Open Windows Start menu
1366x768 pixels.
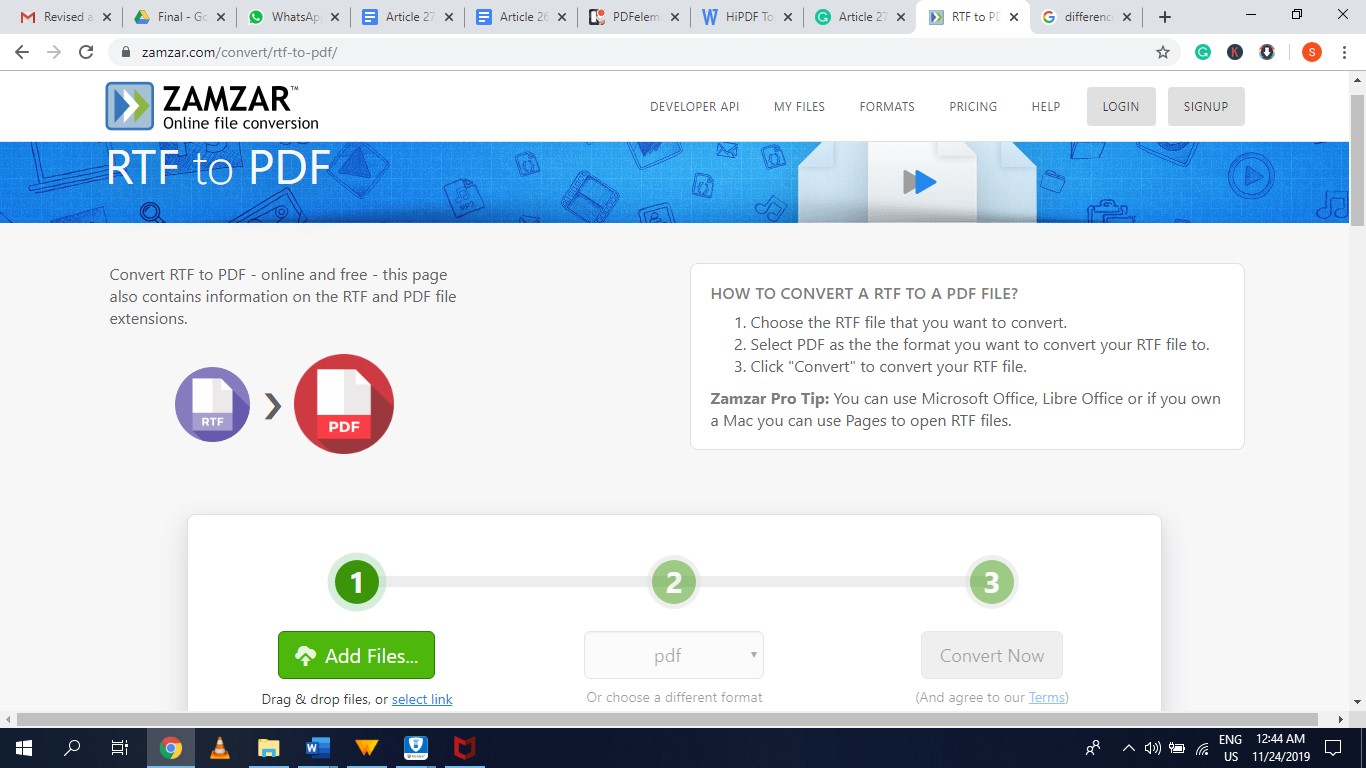(x=23, y=747)
